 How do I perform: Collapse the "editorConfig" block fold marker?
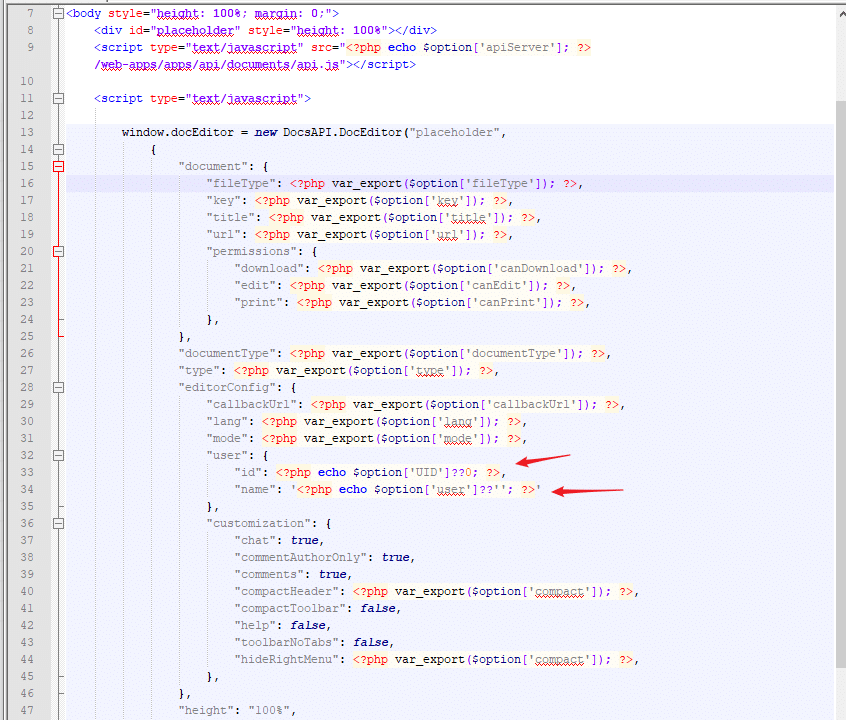(58, 387)
